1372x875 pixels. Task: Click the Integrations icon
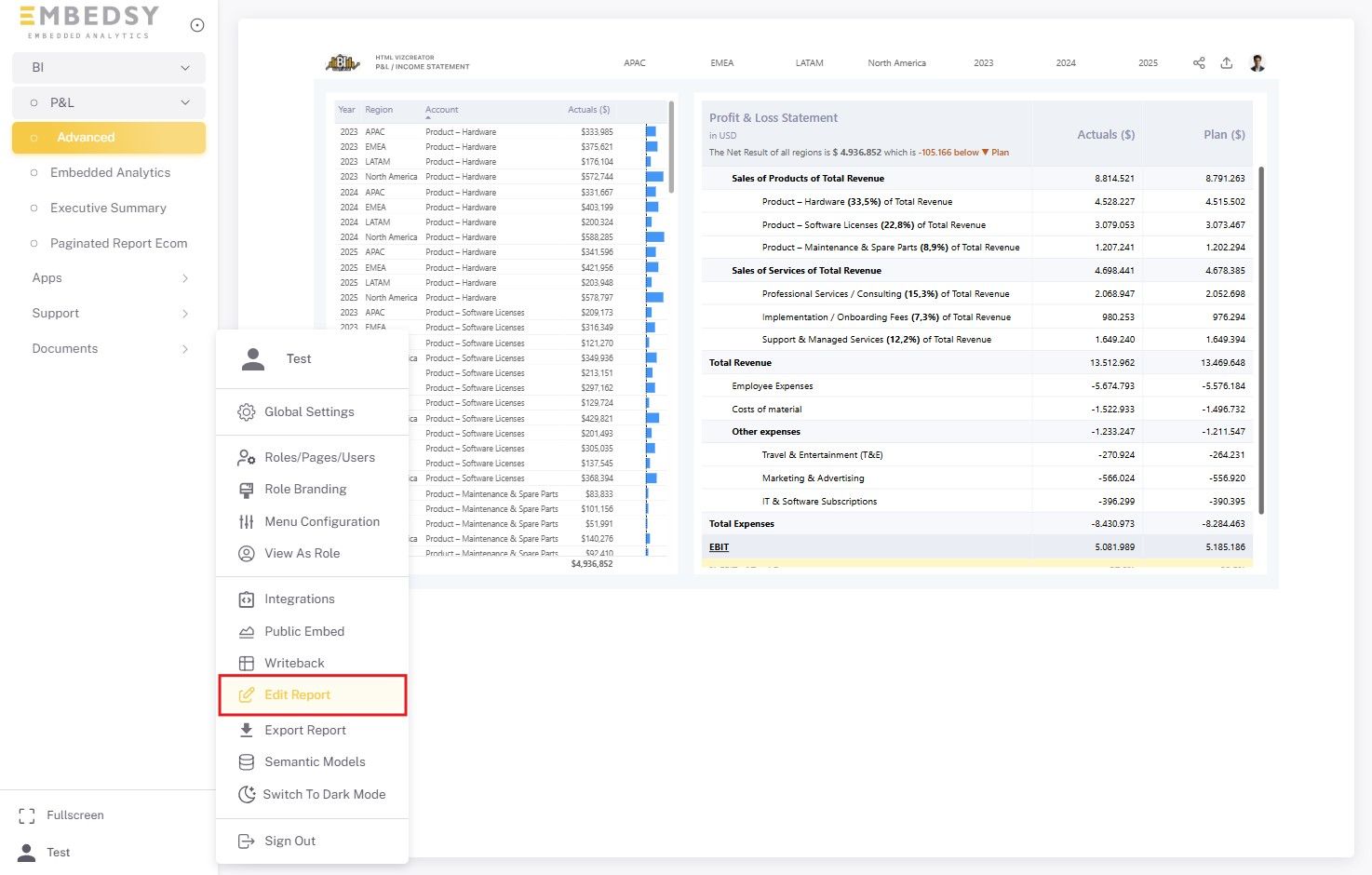pyautogui.click(x=247, y=599)
